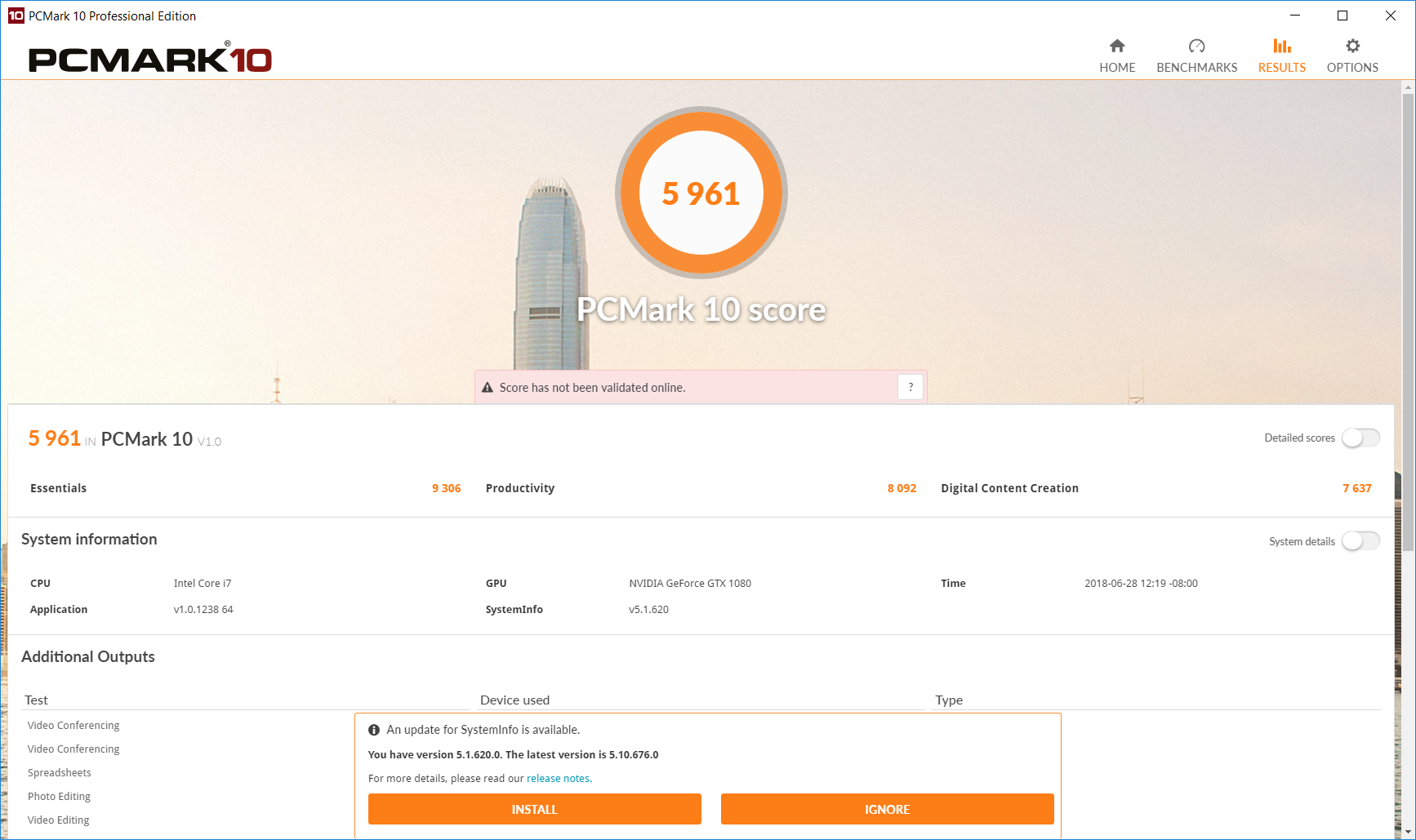This screenshot has height=840, width=1416.
Task: Maximize the PCMark 10 window
Action: (x=1343, y=16)
